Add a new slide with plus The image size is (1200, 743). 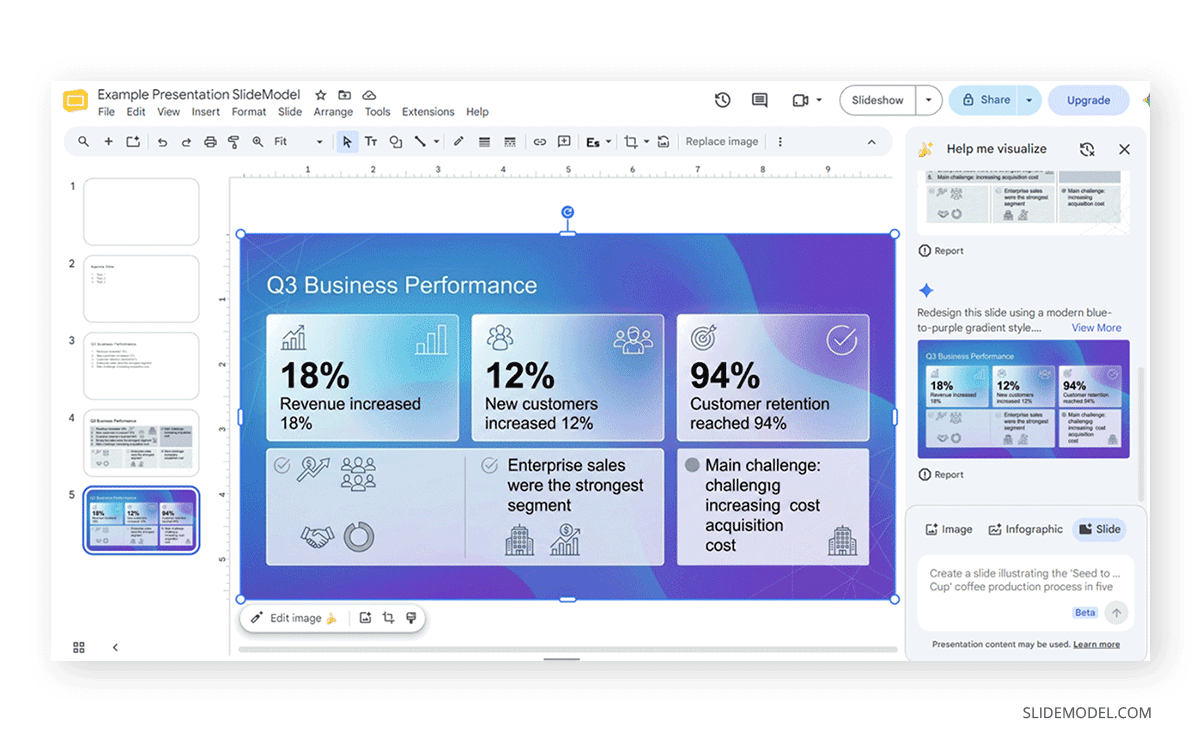point(108,142)
